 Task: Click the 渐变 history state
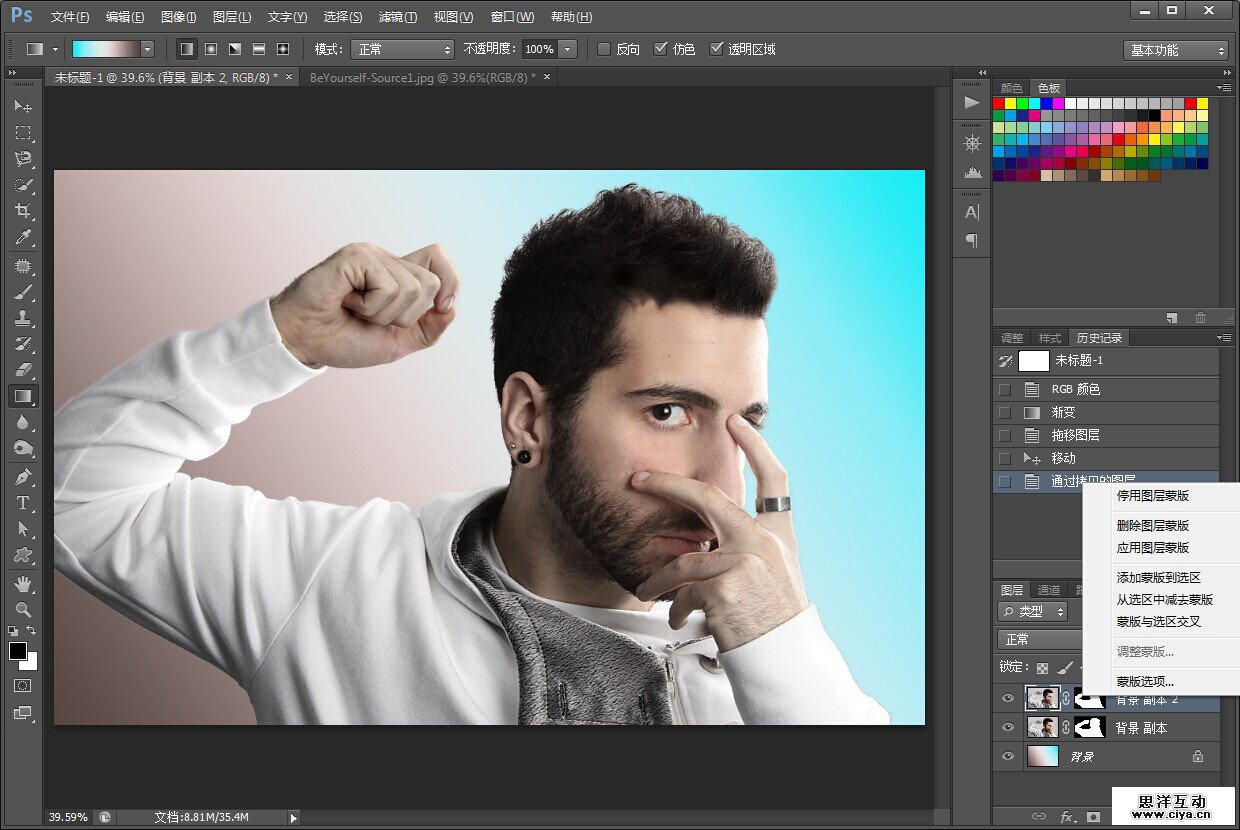tap(1063, 412)
